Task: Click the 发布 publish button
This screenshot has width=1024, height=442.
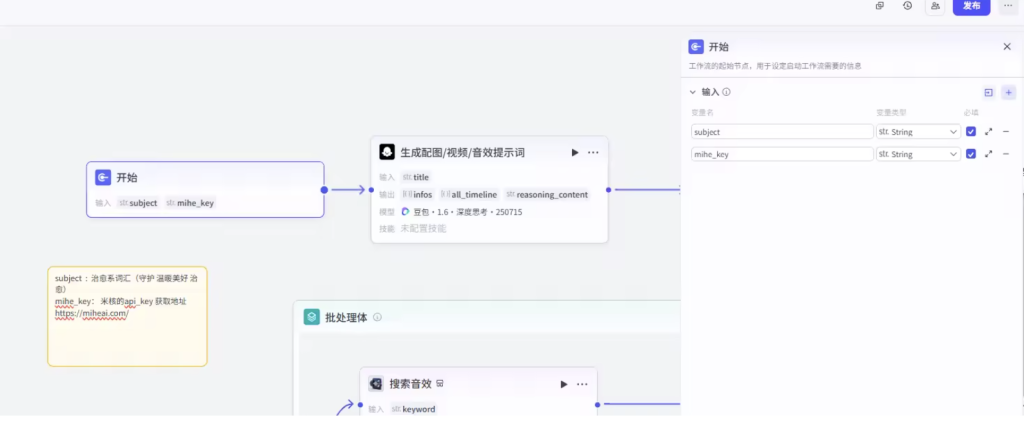Action: [x=971, y=6]
